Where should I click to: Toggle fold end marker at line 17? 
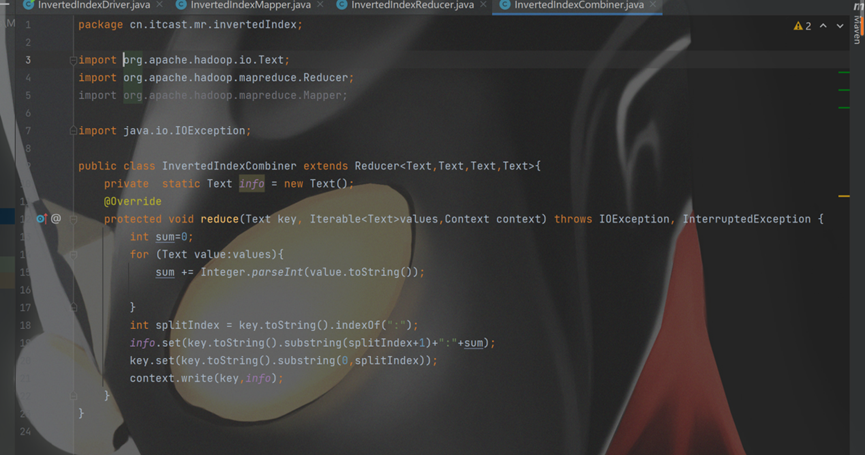coord(73,307)
